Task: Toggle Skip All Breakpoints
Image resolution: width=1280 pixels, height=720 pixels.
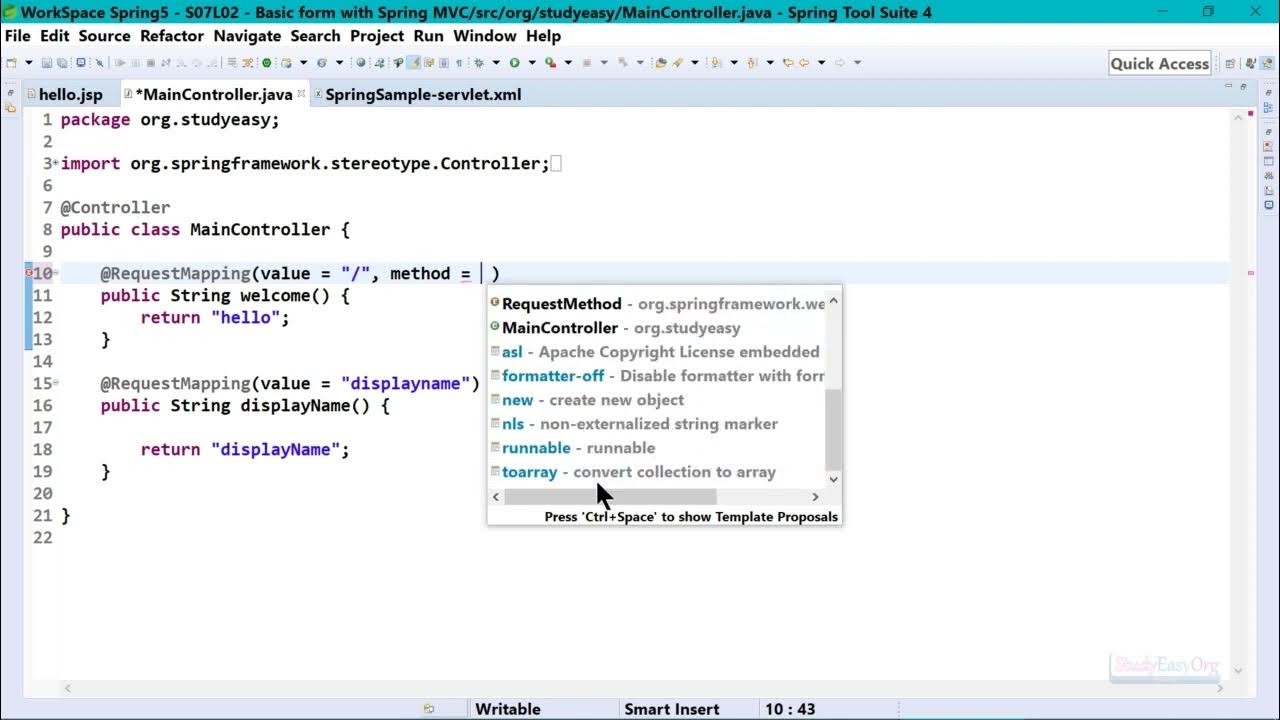Action: pyautogui.click(x=99, y=63)
